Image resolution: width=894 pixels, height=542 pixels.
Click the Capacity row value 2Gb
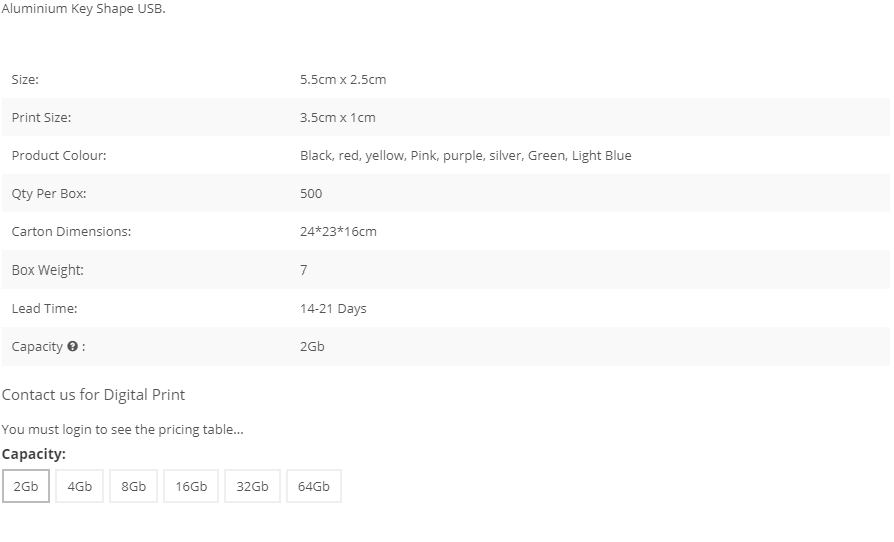(312, 347)
